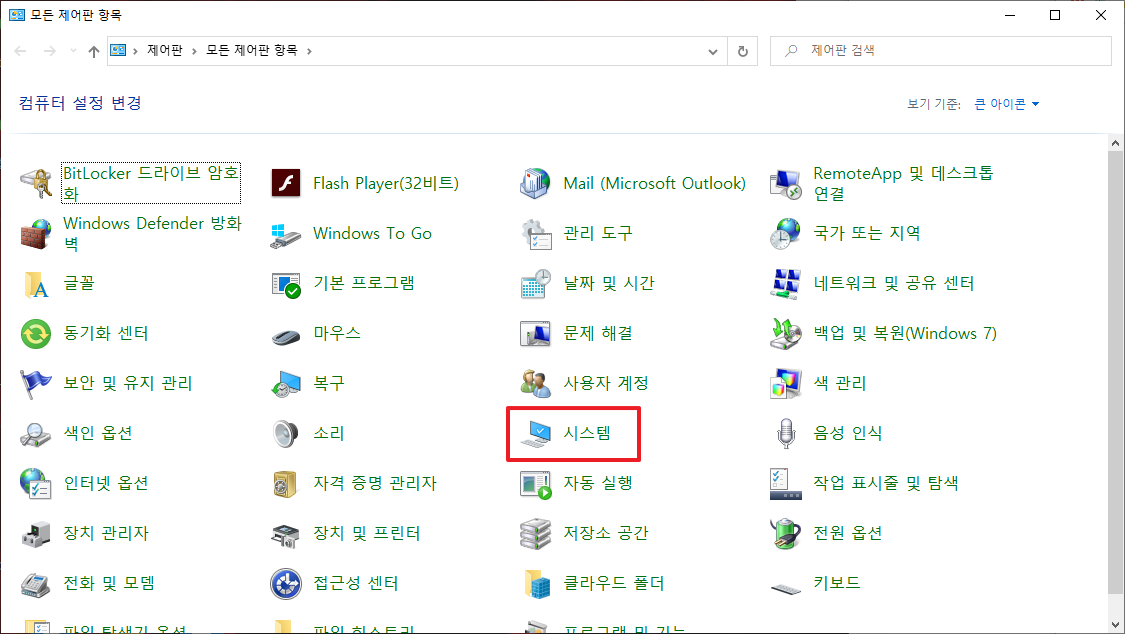Open the 색인 옵션 magnifier icon

pyautogui.click(x=36, y=434)
